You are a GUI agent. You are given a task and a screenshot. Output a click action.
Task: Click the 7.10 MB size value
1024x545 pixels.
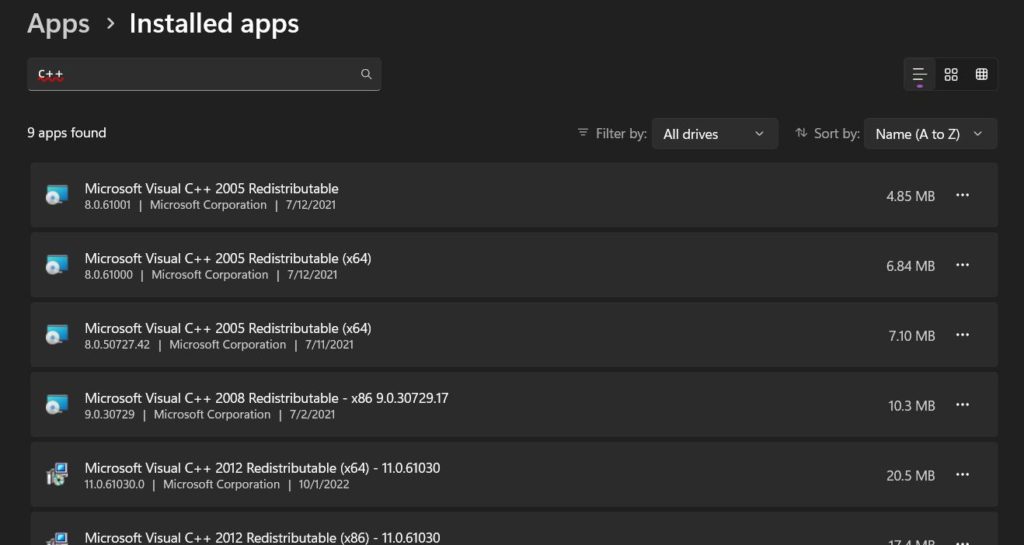[912, 335]
